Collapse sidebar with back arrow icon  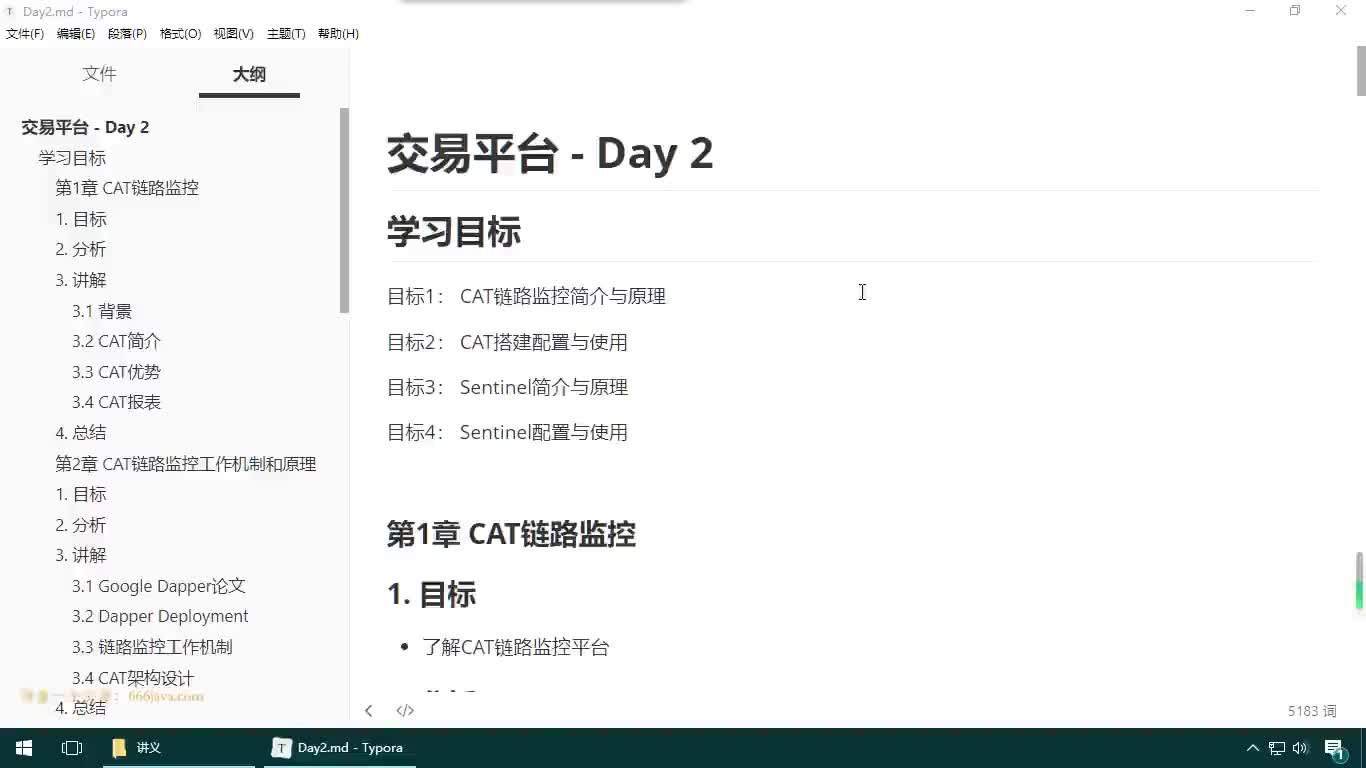[369, 711]
